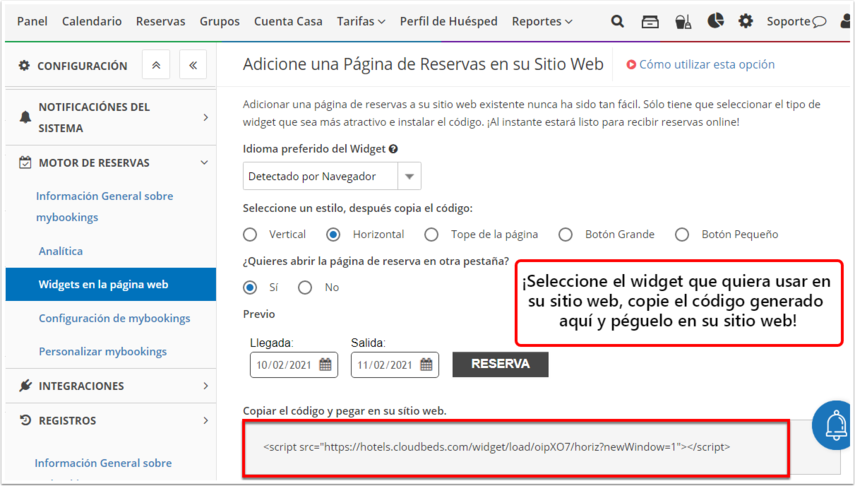The image size is (855, 486).
Task: Open the Idioma preferido del Widget dropdown
Action: [x=332, y=176]
